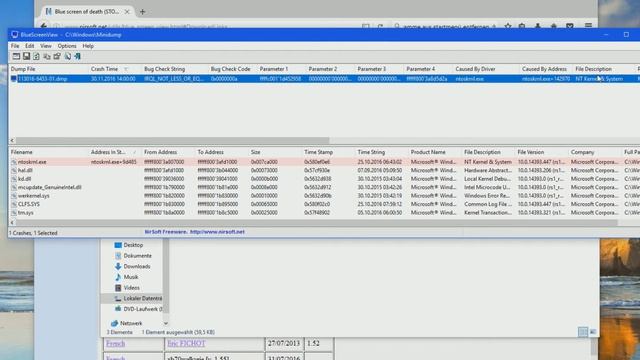This screenshot has height=360, width=640.
Task: Select the hal.dll row
Action: point(324,171)
